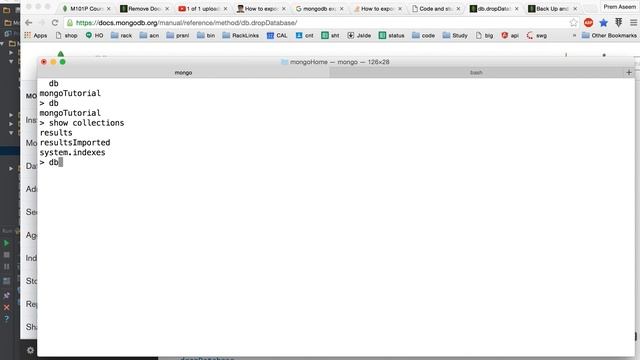640x360 pixels.
Task: Open help with the question mark icon
Action: [7, 319]
